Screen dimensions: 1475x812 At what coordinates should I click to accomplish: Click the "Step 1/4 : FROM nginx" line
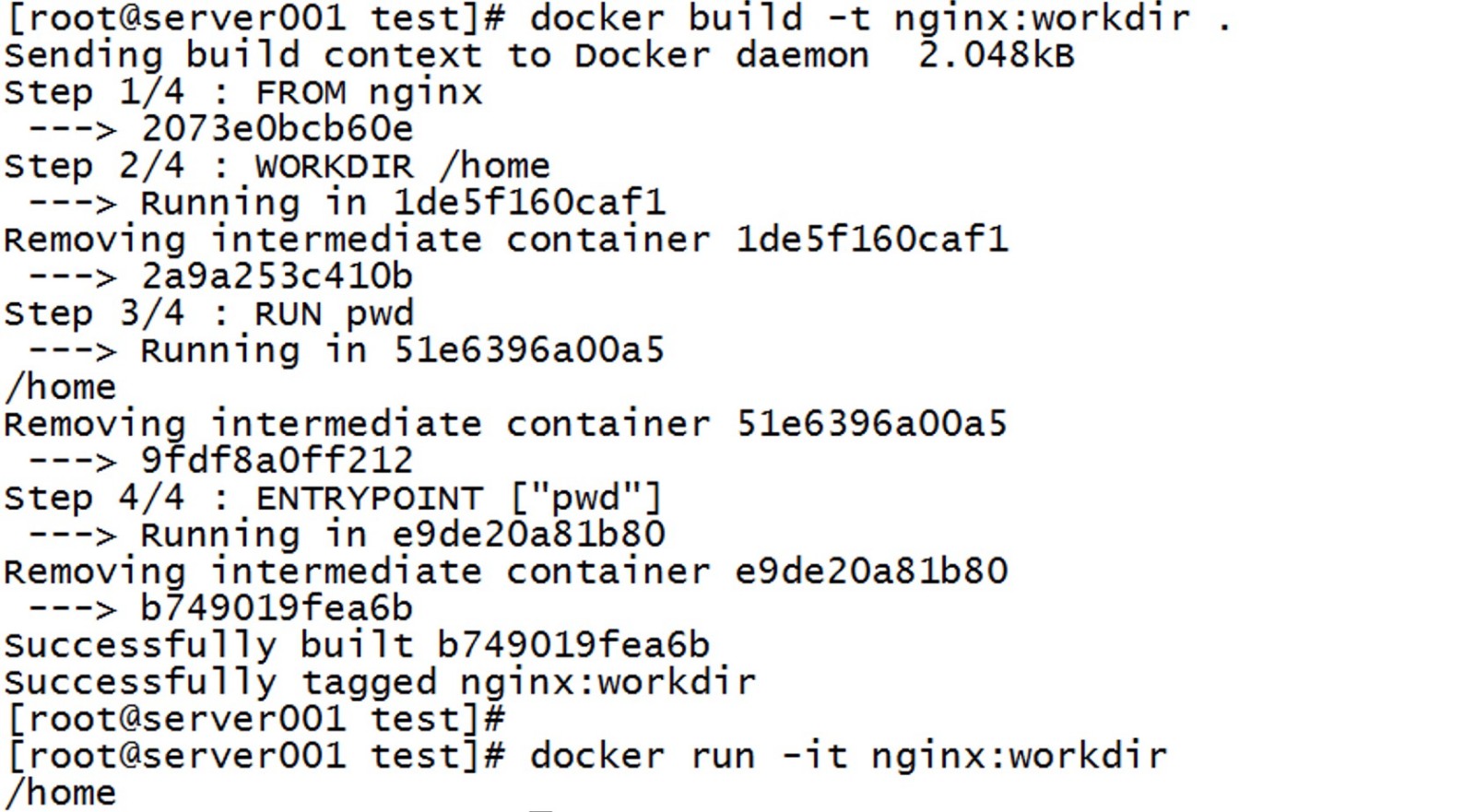click(242, 92)
